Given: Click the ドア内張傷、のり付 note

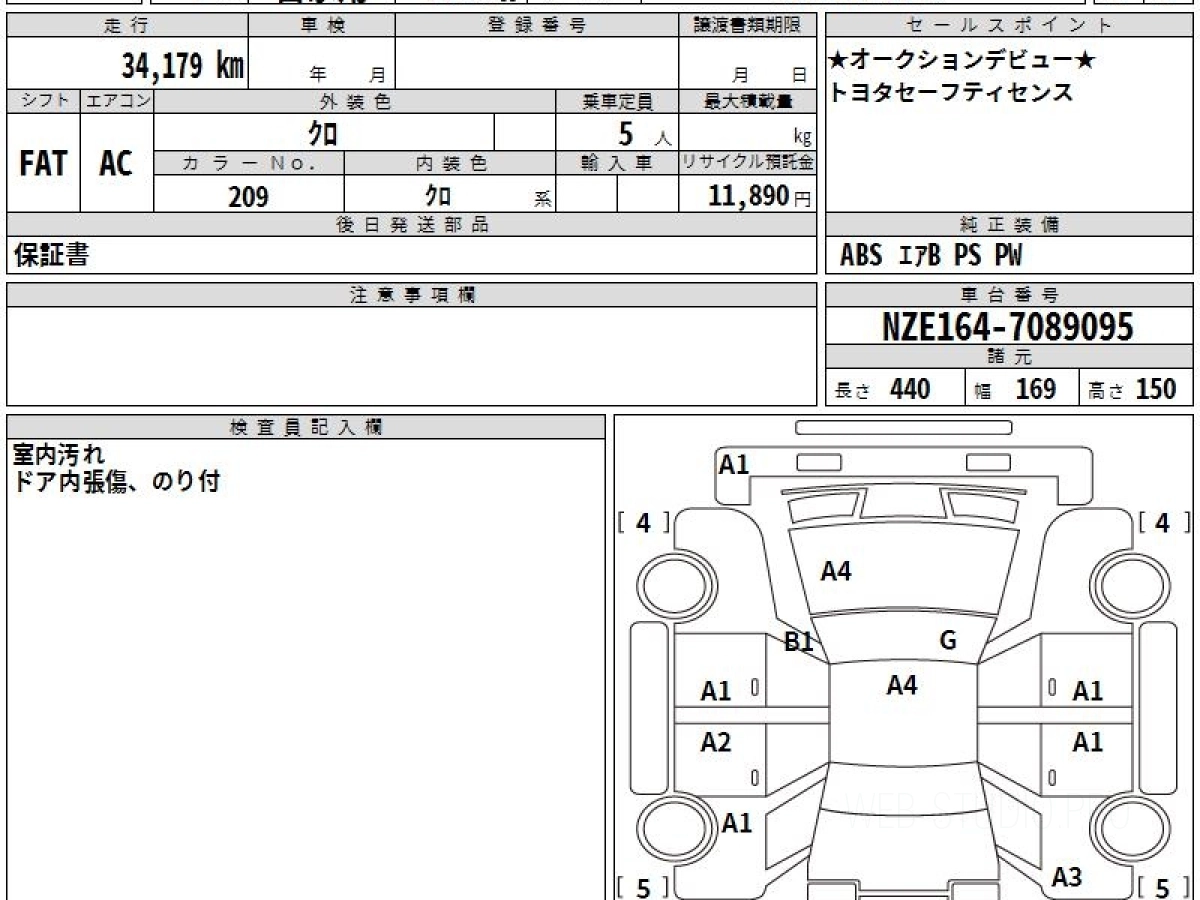Looking at the screenshot, I should tap(116, 482).
